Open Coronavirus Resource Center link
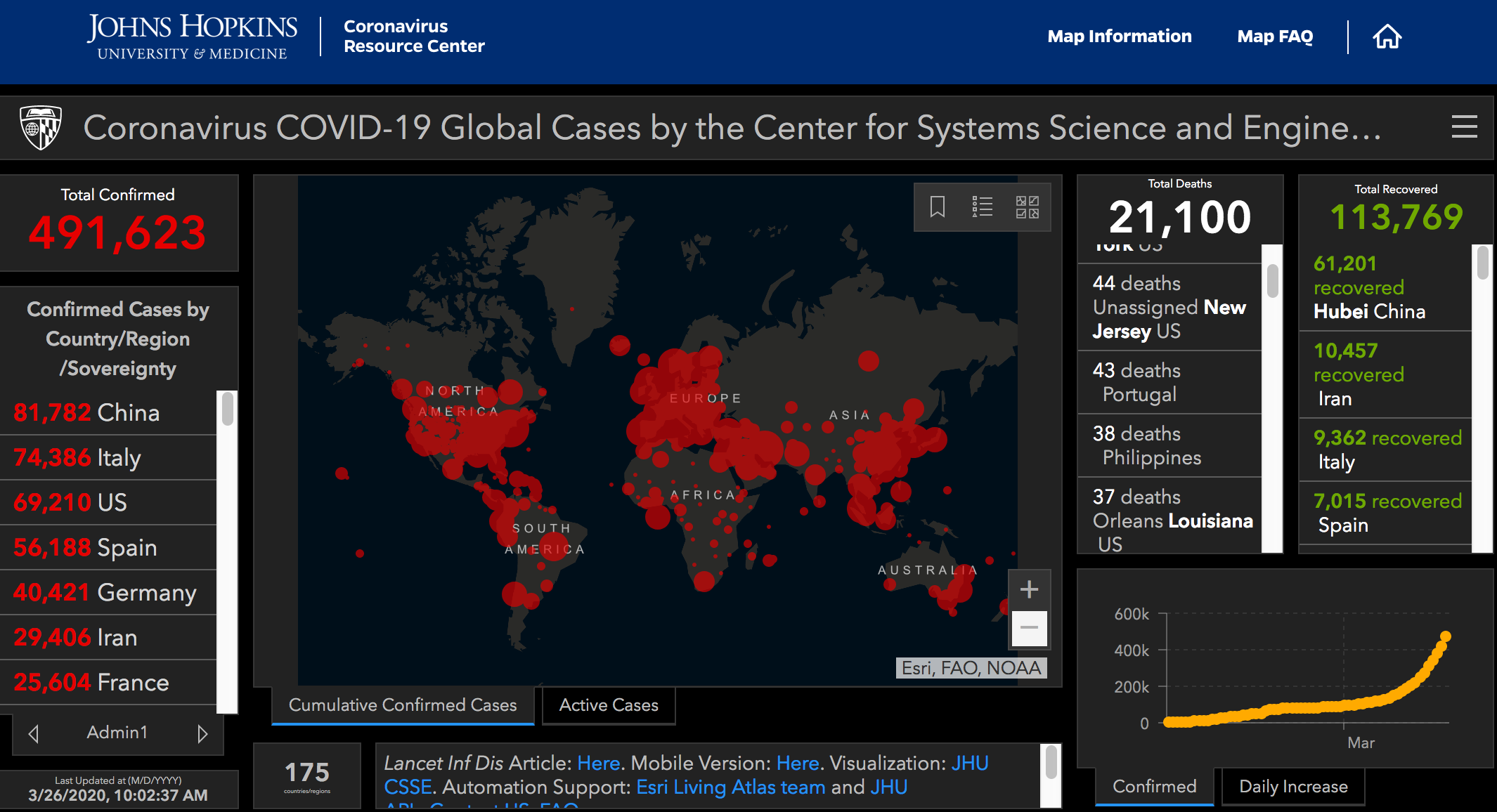1497x812 pixels. pyautogui.click(x=414, y=37)
